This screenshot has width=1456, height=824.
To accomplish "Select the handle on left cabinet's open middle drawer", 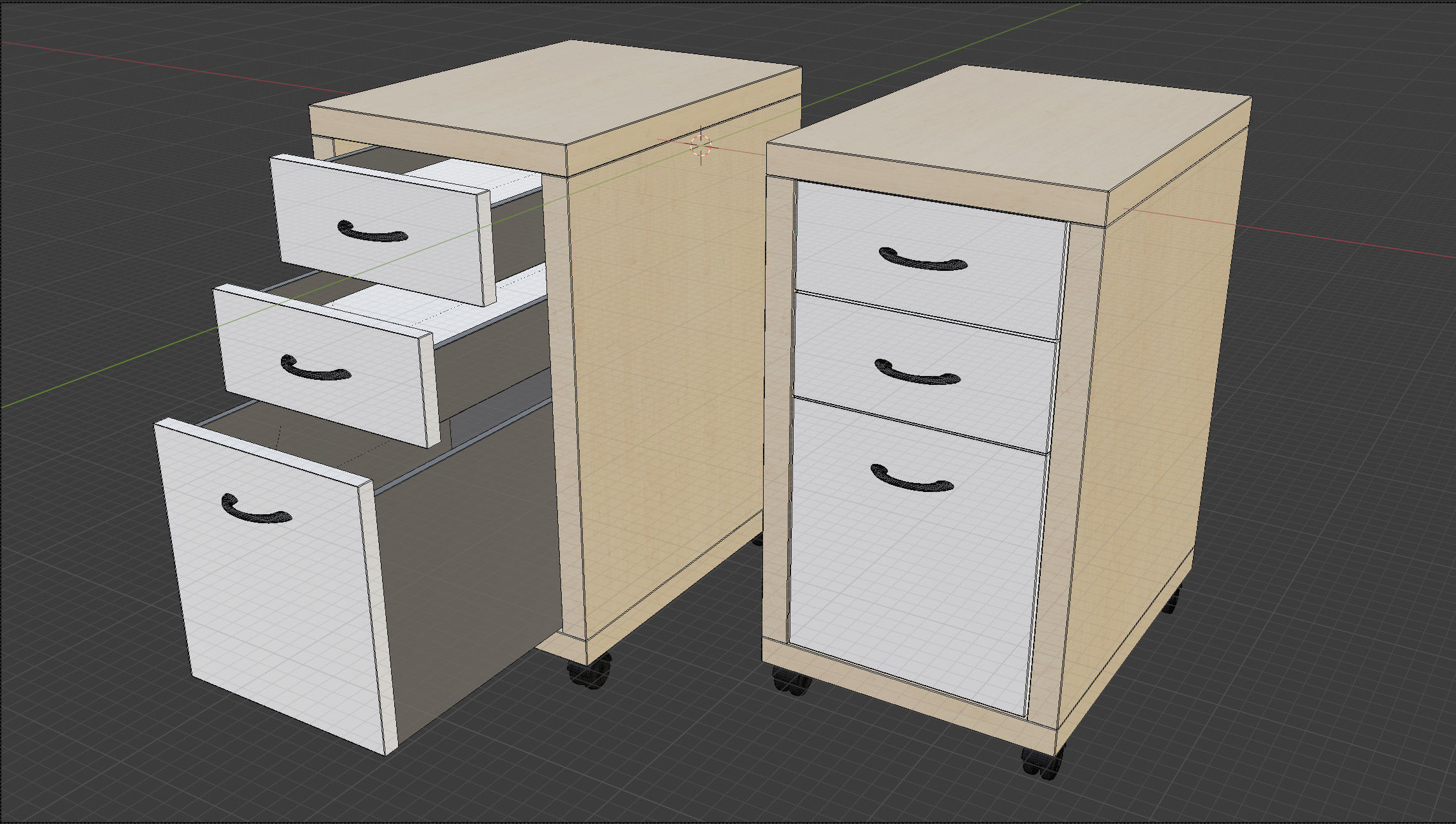I will pos(315,368).
